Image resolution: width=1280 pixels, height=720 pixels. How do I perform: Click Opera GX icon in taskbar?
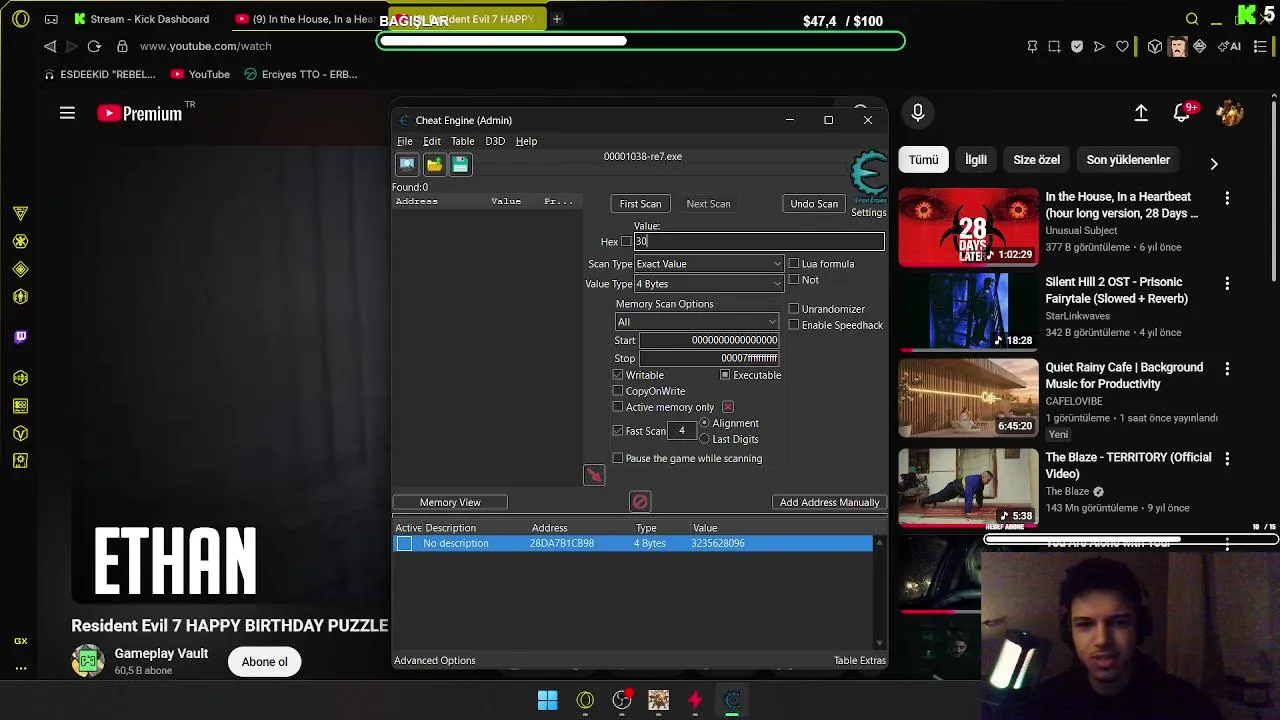click(585, 700)
